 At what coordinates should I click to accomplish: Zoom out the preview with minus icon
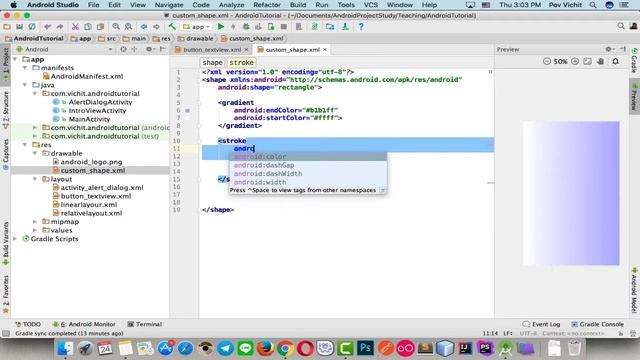point(547,61)
